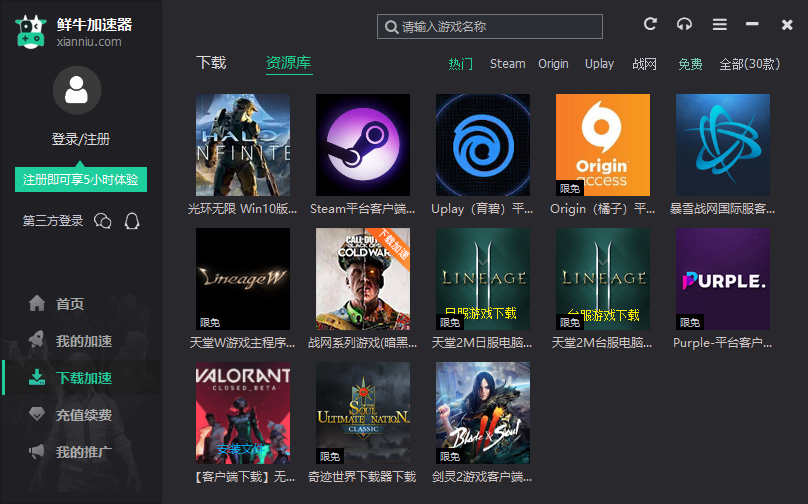Screen dimensions: 808x504
Task: Switch to the 下载 tab
Action: (211, 63)
